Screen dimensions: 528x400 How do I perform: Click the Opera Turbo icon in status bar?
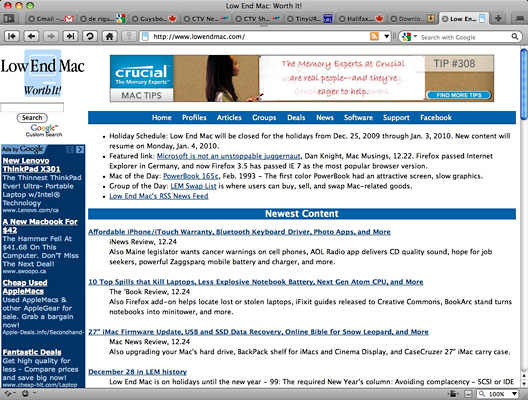pos(25,393)
